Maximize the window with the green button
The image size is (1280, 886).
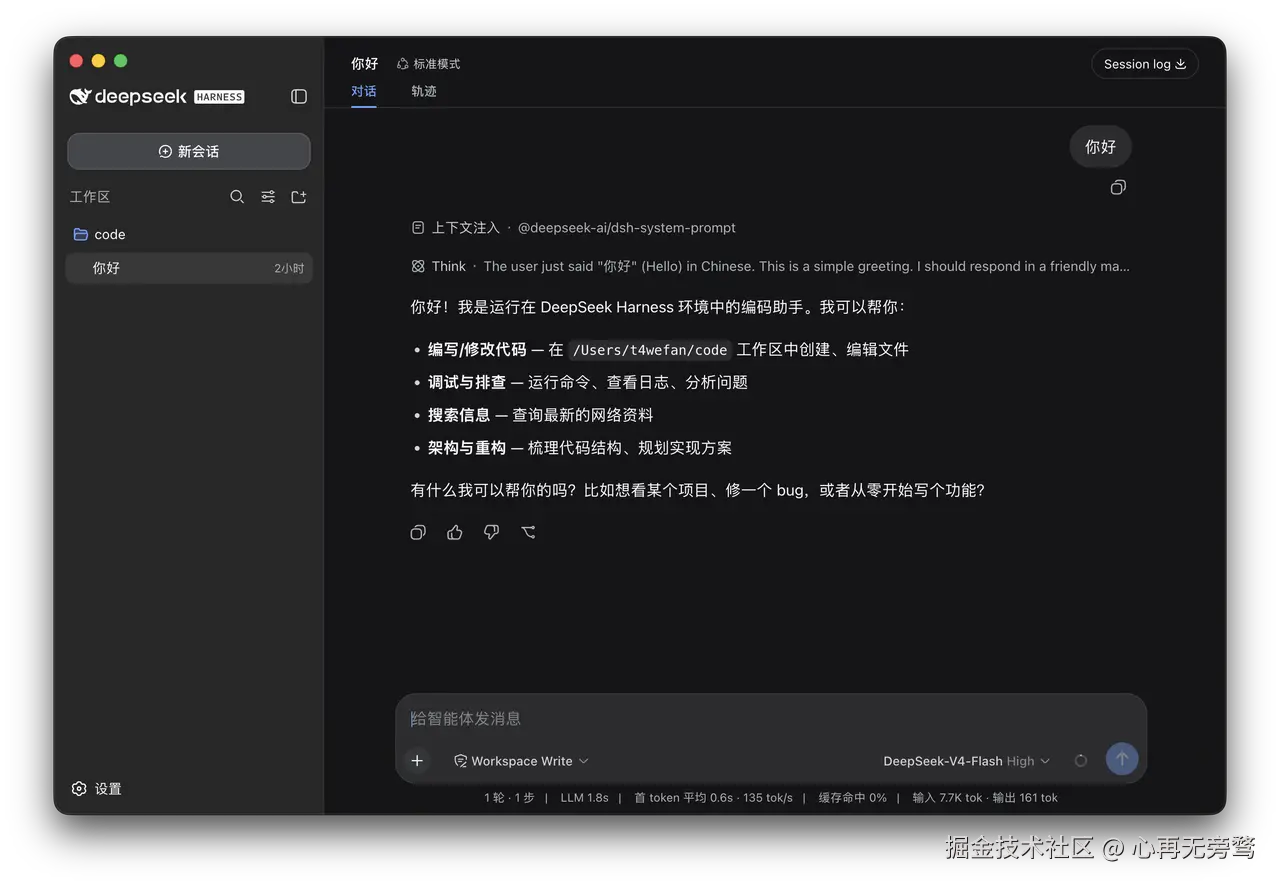click(x=121, y=61)
